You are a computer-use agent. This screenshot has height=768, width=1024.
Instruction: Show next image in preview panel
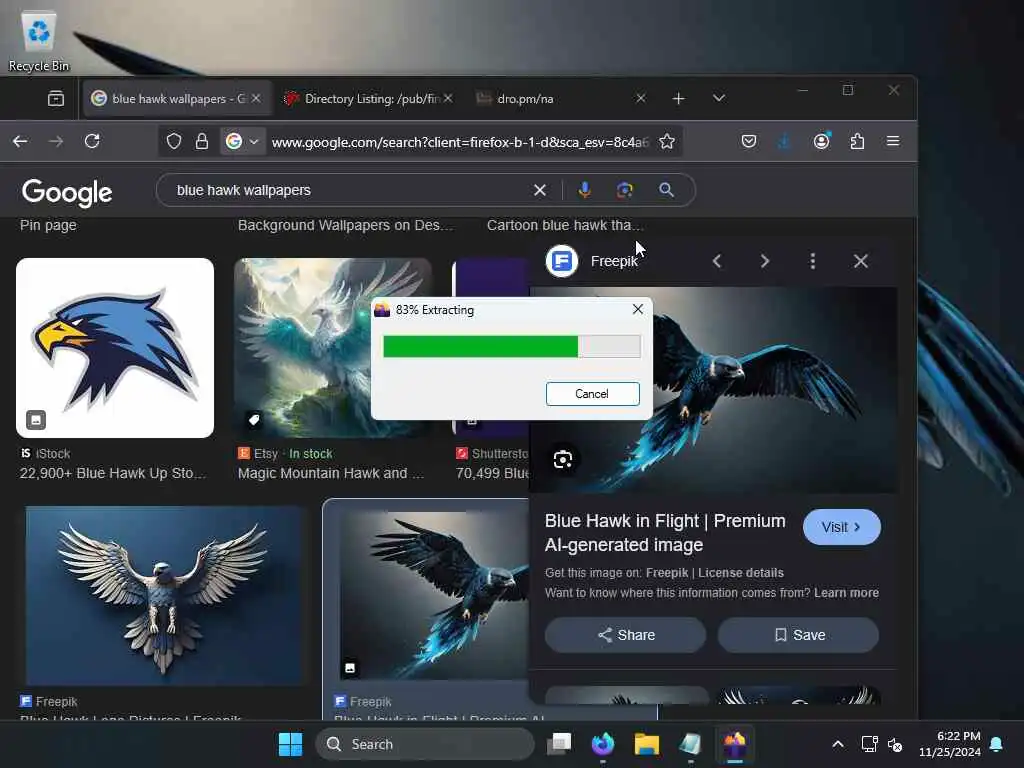pos(765,261)
